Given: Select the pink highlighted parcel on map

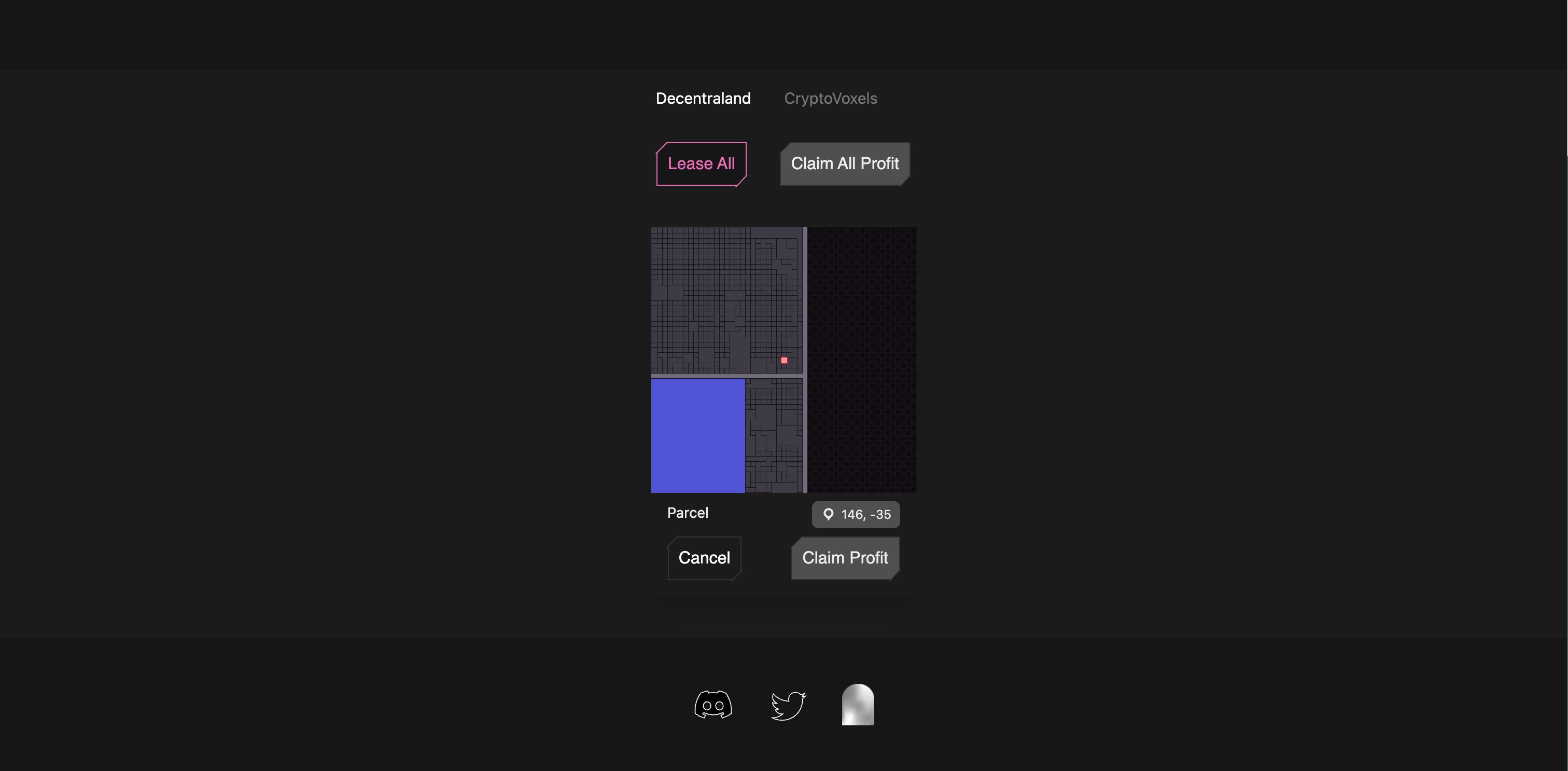Looking at the screenshot, I should point(784,361).
